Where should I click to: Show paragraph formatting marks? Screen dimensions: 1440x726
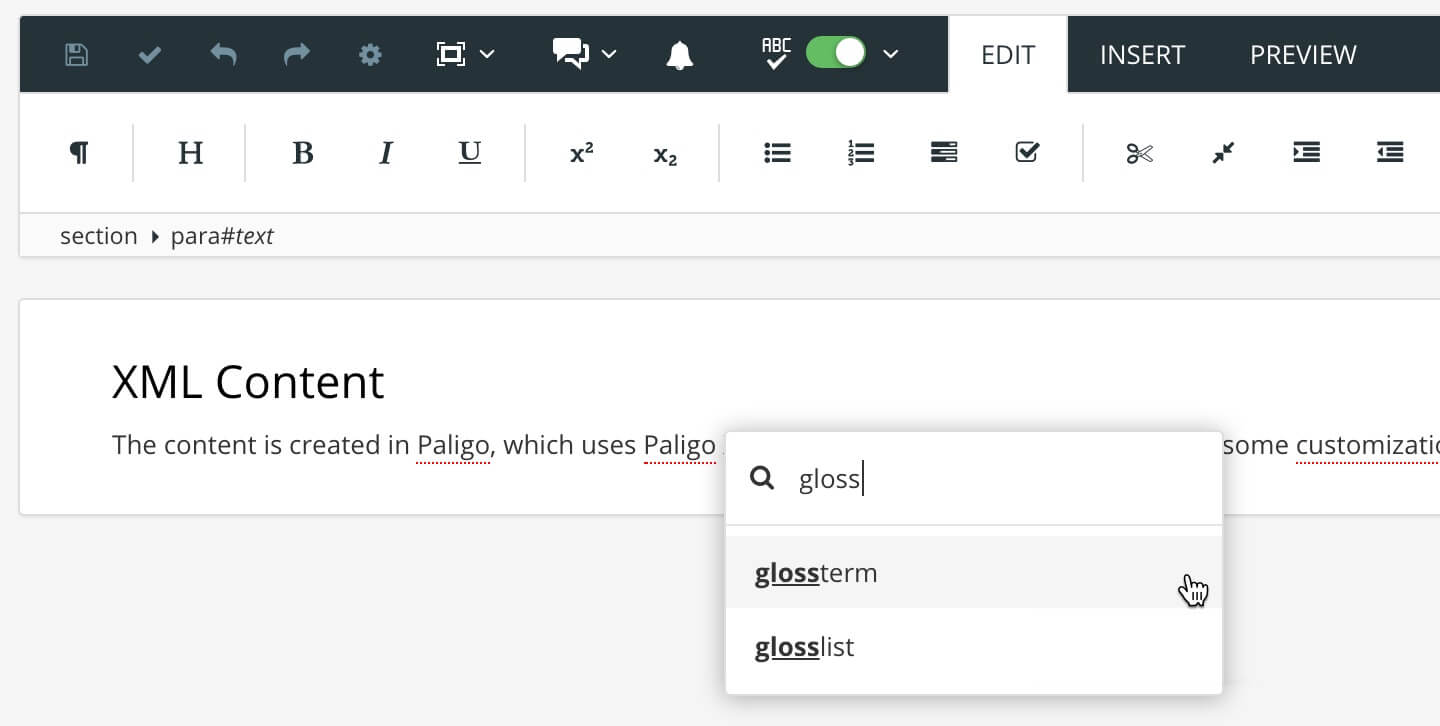pos(80,152)
